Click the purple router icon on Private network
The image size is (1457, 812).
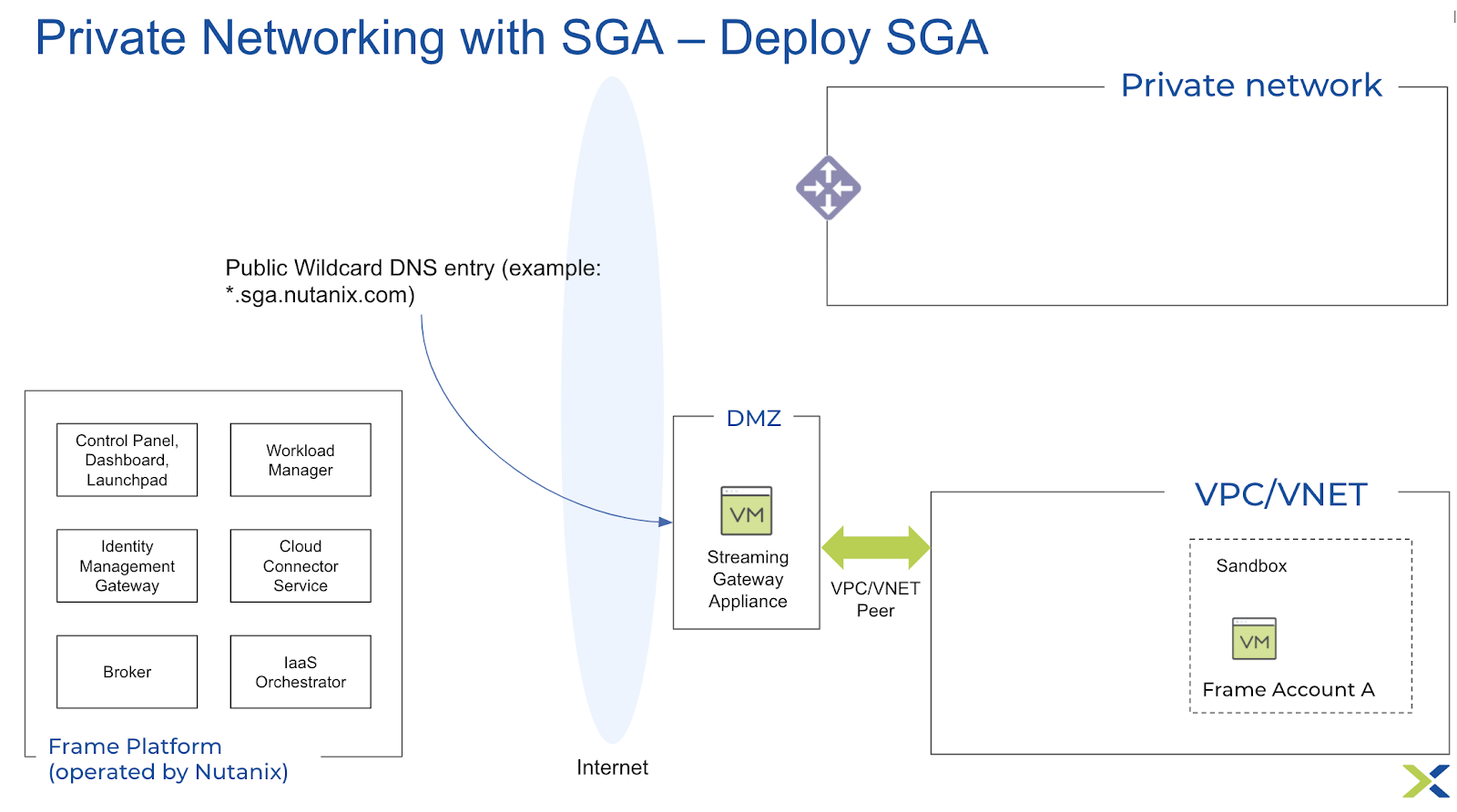pos(828,188)
